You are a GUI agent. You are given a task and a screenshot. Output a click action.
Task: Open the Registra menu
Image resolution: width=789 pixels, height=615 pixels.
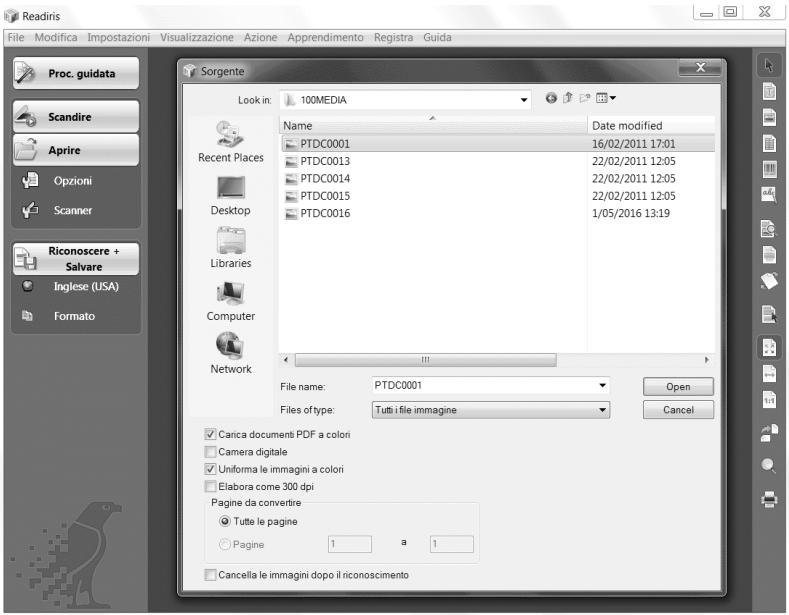(393, 37)
